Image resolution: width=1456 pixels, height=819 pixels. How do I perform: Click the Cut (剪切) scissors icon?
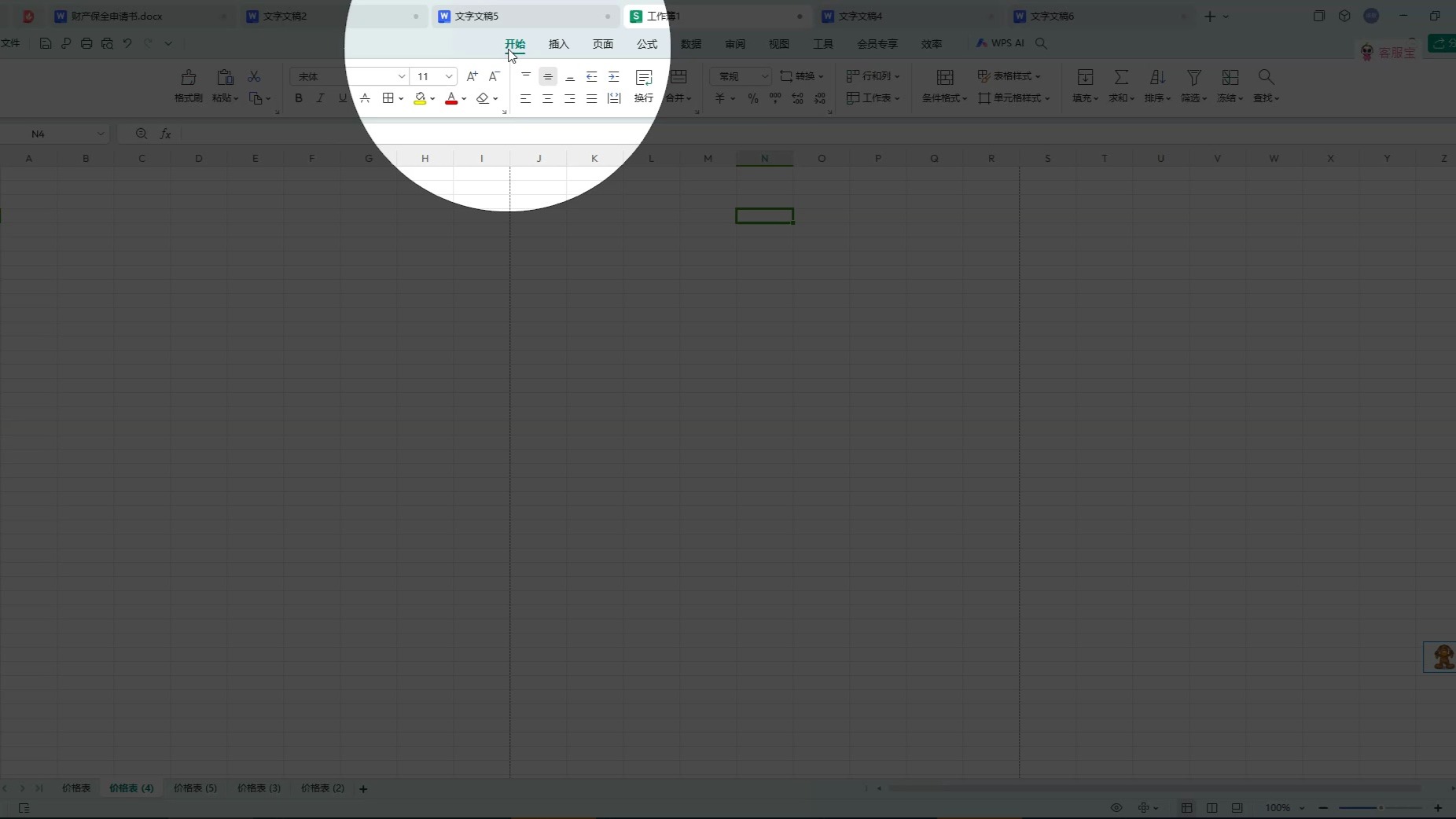coord(253,76)
